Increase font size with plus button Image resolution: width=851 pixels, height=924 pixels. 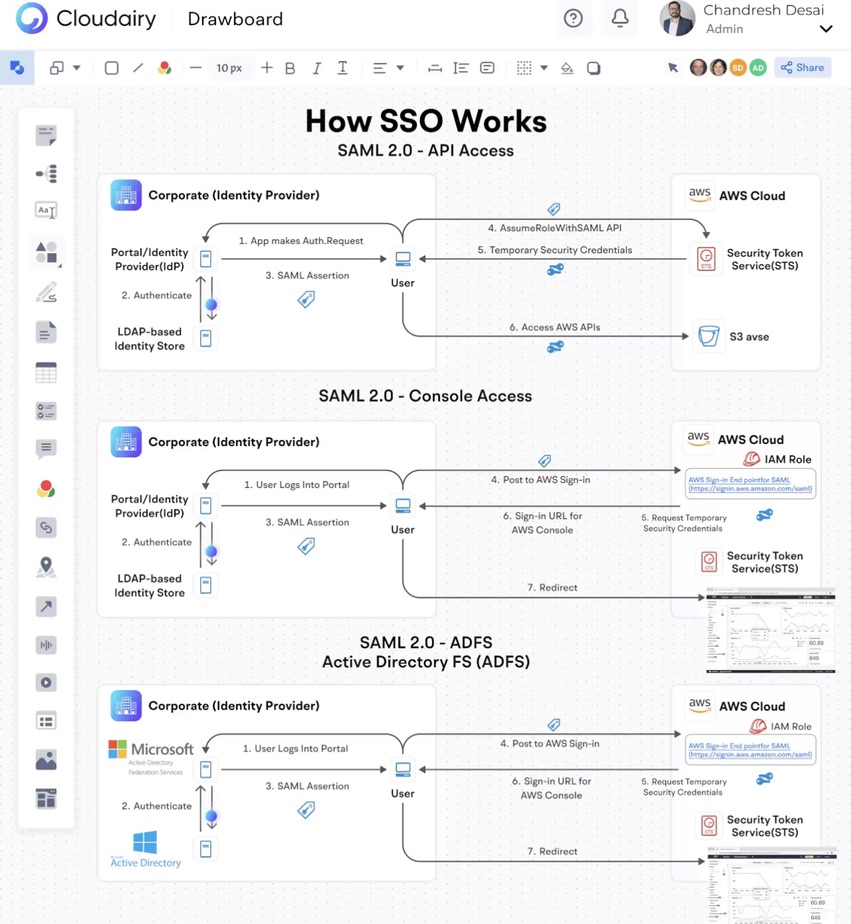click(267, 68)
